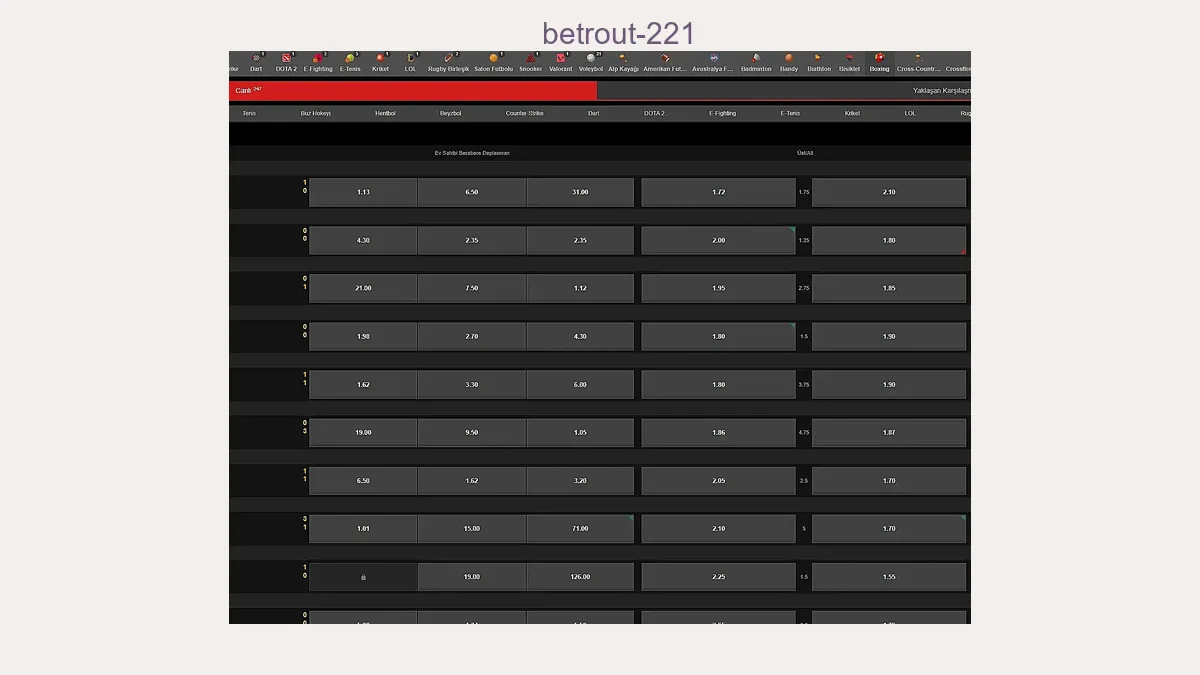Select the Dart sport icon
Viewport: 1200px width, 675px height.
256,60
